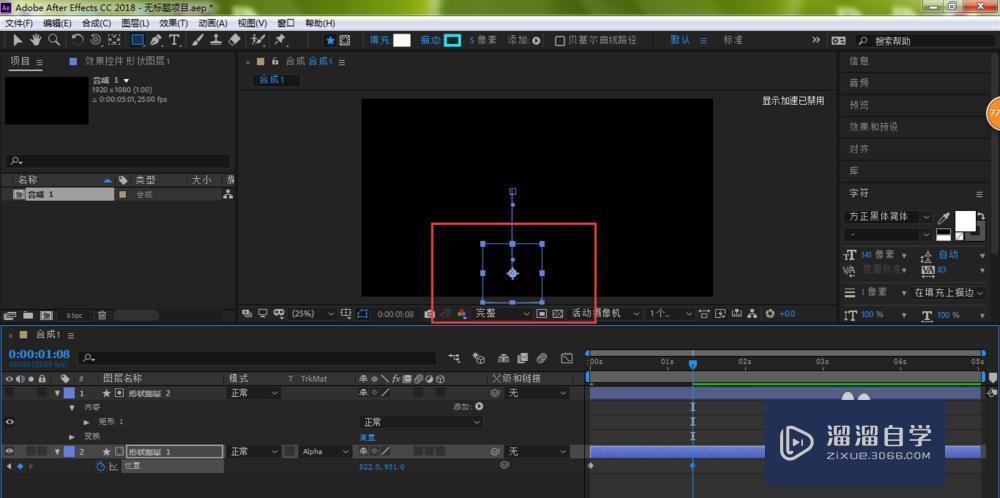Open the 文件(F) menu
This screenshot has height=498, width=1000.
tap(18, 23)
